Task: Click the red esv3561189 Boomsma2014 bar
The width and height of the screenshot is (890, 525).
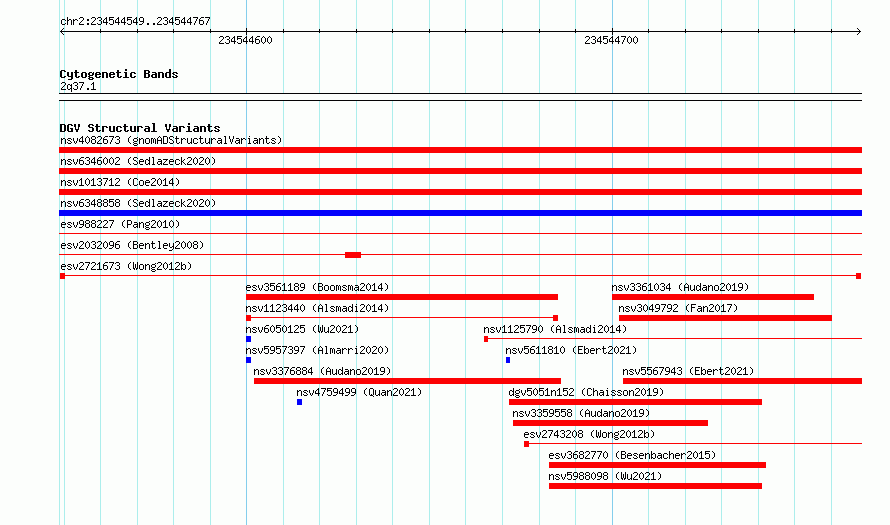Action: [402, 297]
